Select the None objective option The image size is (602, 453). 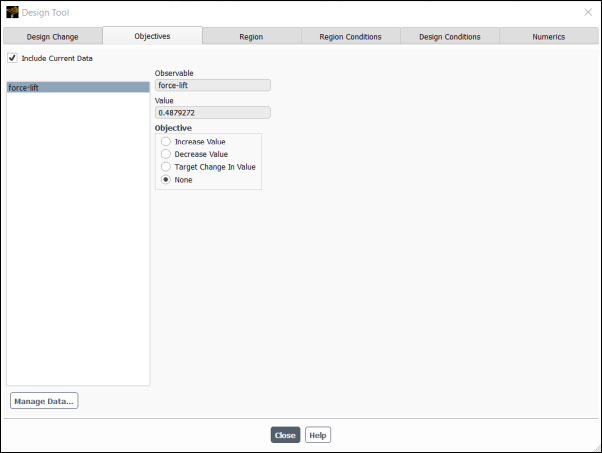(x=166, y=180)
